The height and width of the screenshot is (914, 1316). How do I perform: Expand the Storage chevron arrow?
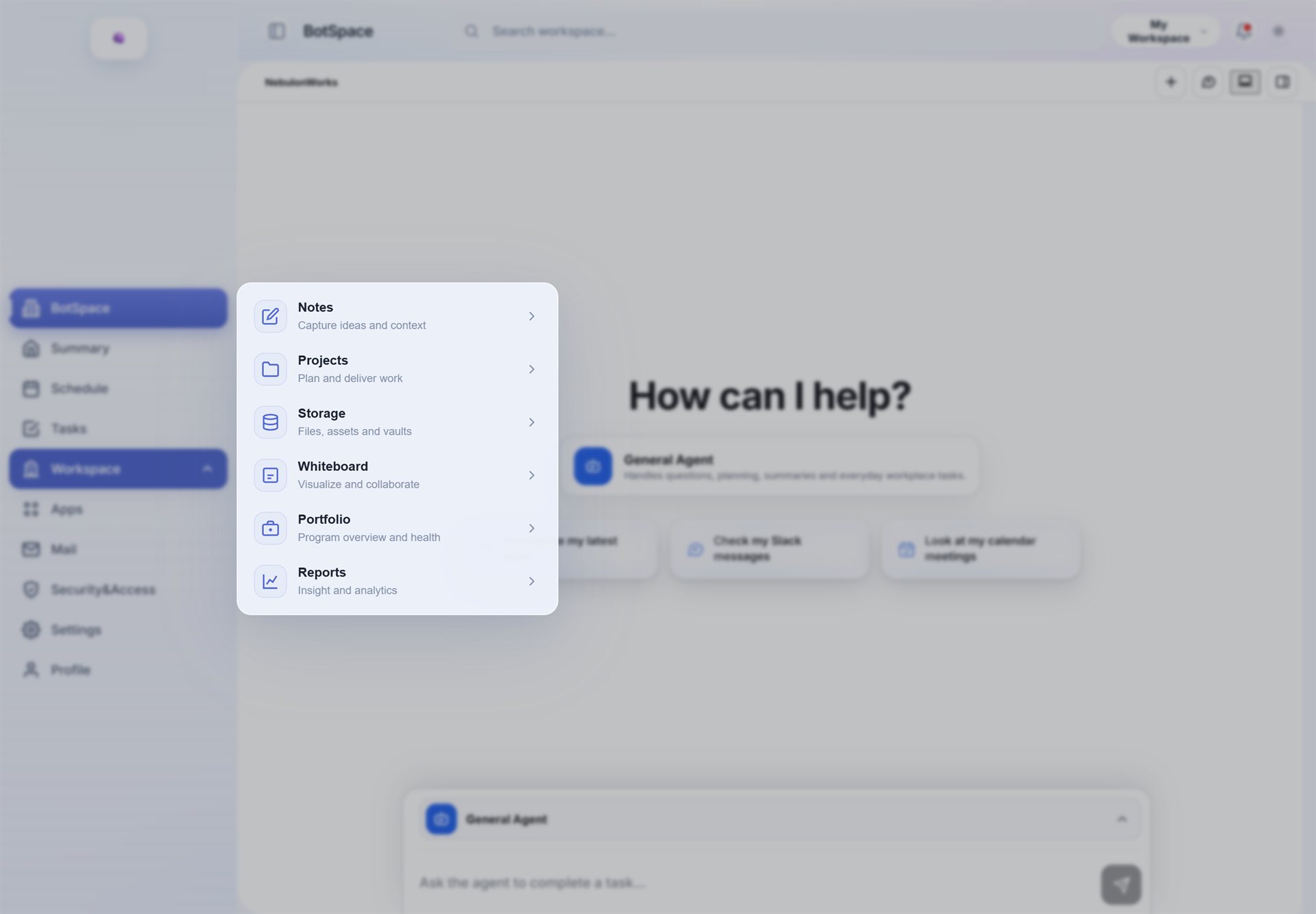click(x=531, y=422)
